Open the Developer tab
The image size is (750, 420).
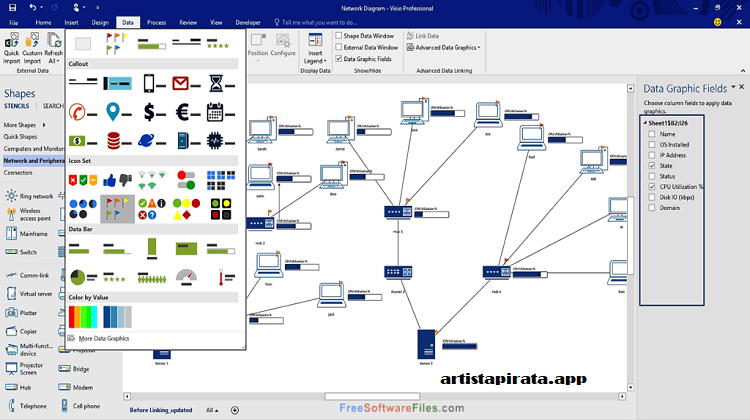[x=248, y=22]
